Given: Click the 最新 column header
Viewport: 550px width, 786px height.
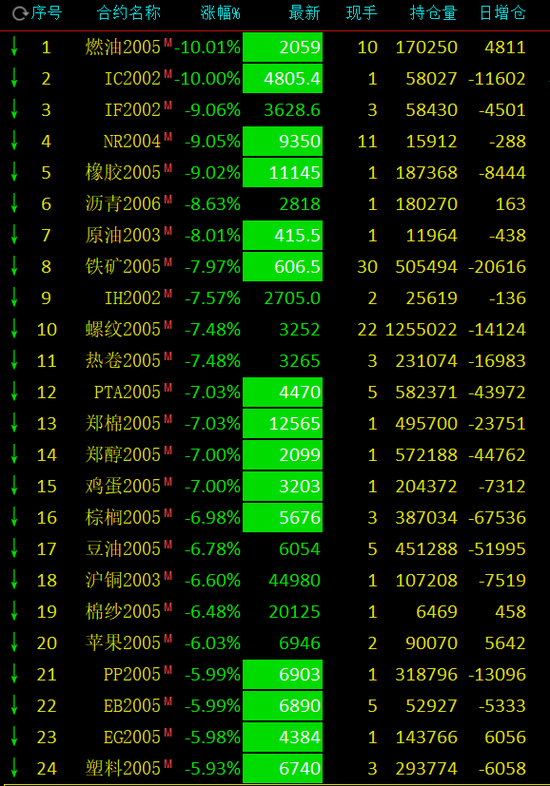Looking at the screenshot, I should click(304, 13).
